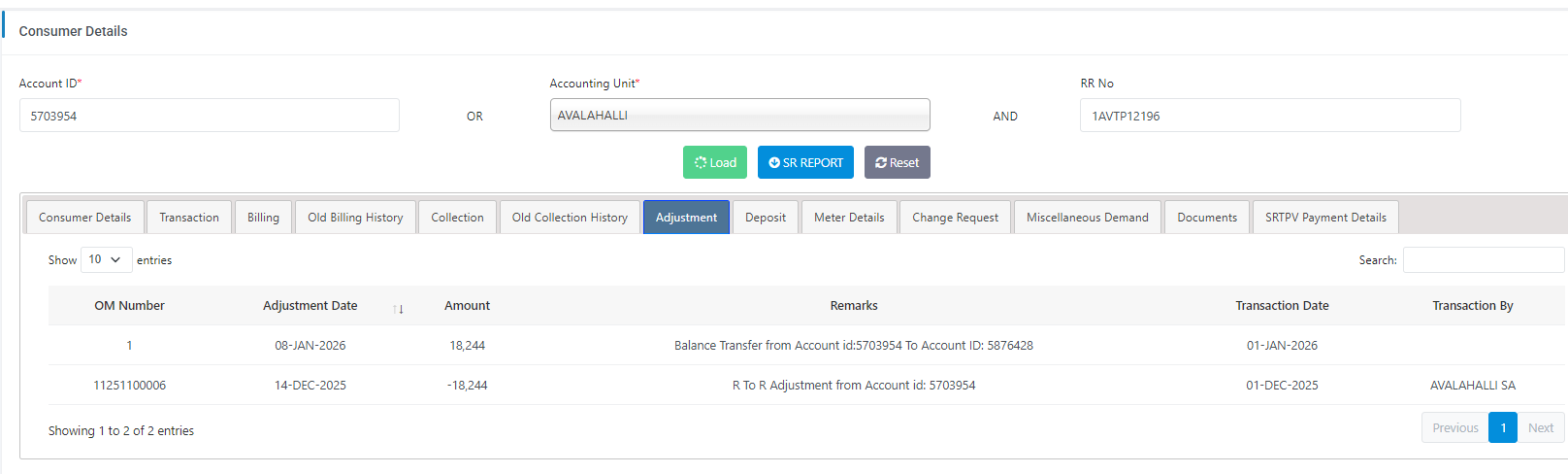The width and height of the screenshot is (1568, 474).
Task: Sort by Adjustment Date arrows icon
Action: [x=398, y=308]
